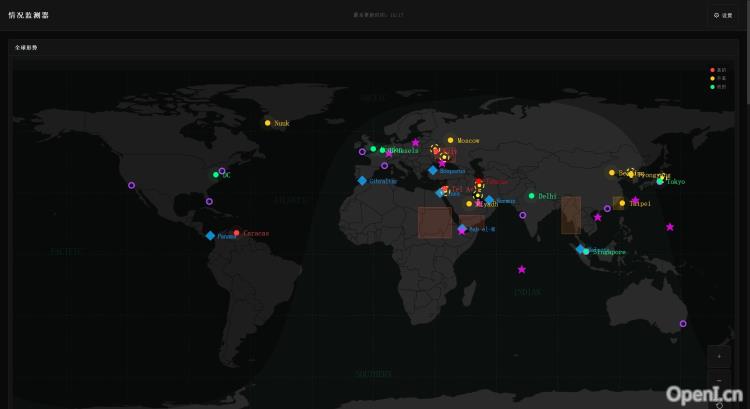
Task: Click the brown zone over Yemen
Action: [x=473, y=221]
